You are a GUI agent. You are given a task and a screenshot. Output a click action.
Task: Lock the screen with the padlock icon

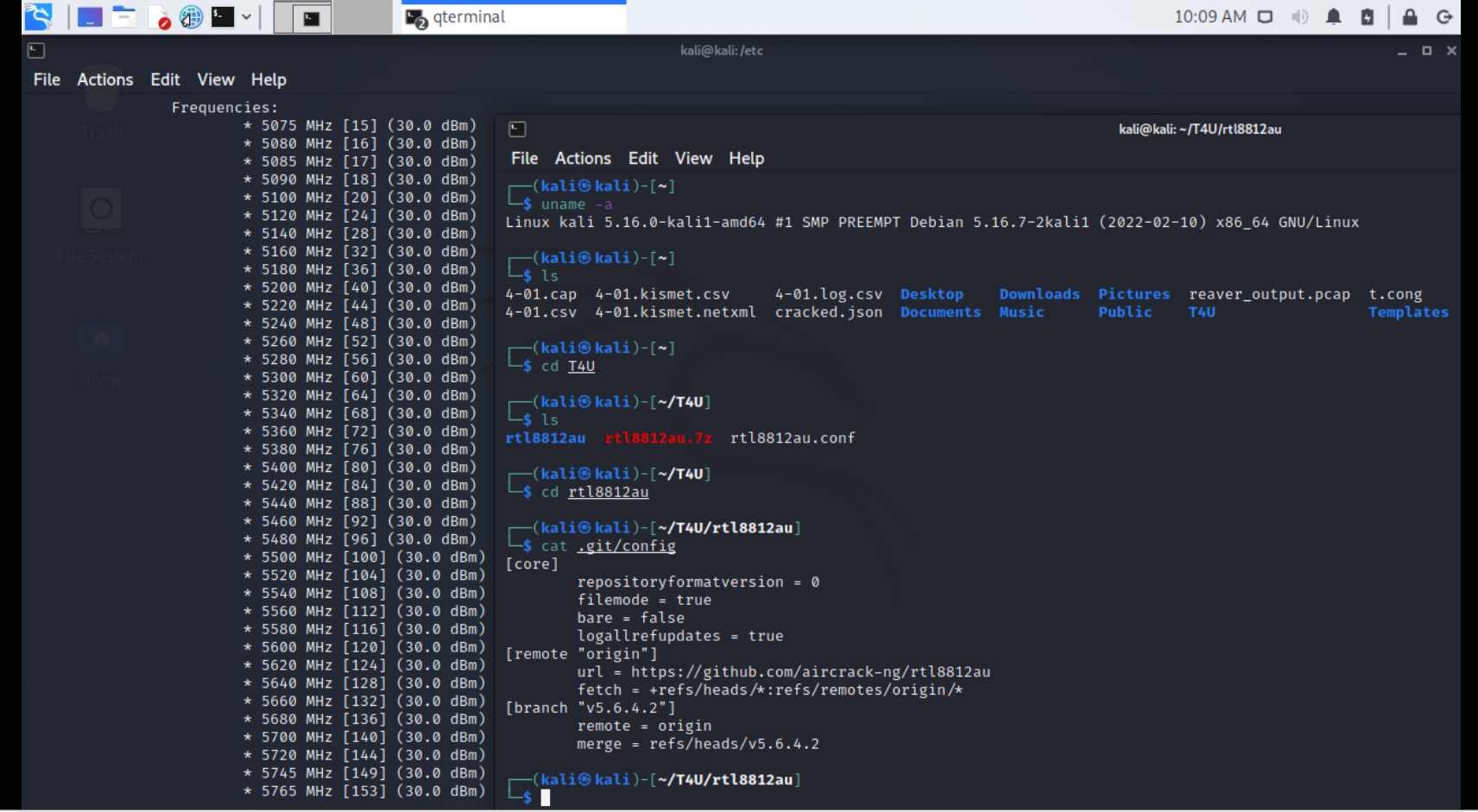click(1411, 16)
